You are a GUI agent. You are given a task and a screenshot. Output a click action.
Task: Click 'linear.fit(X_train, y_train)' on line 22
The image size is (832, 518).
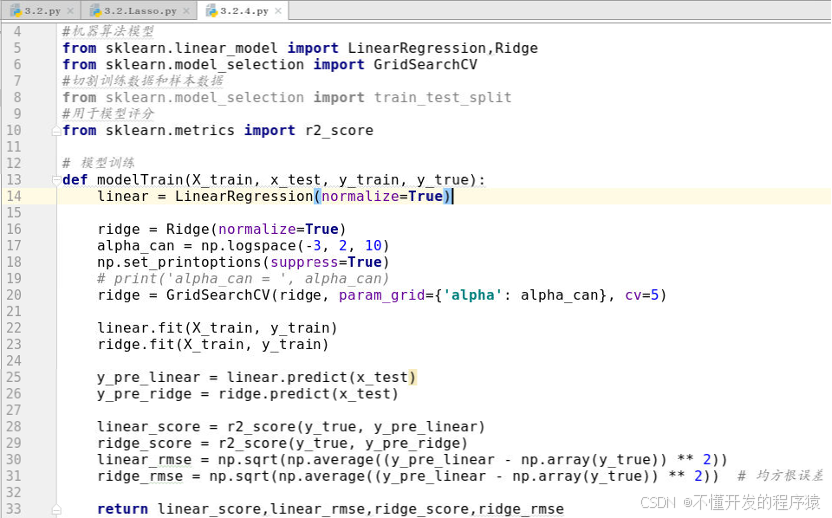tap(217, 328)
